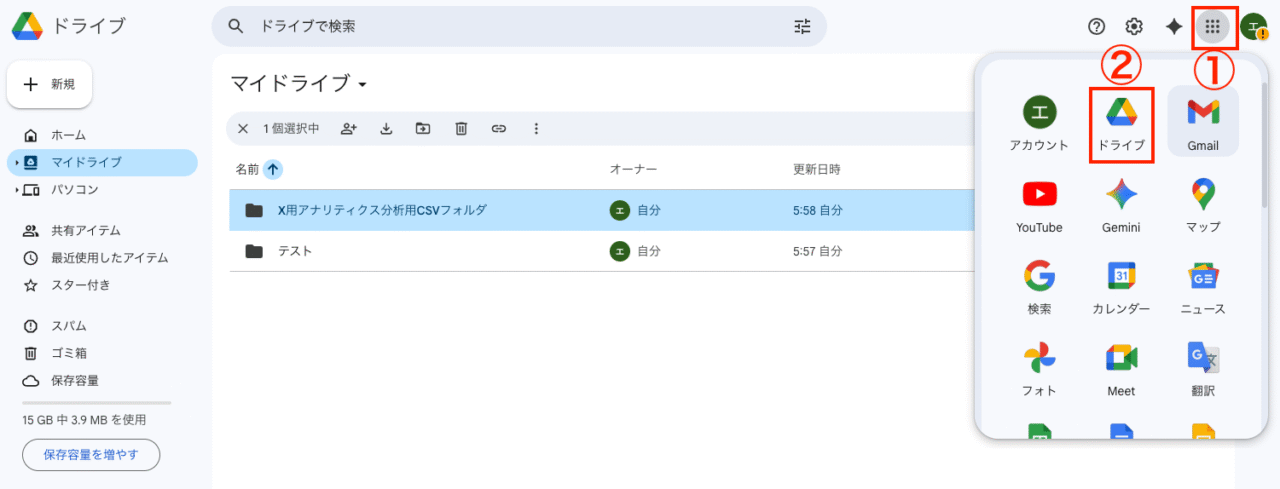The height and width of the screenshot is (489, 1280).
Task: Expand the パソコン tree arrow in sidebar
Action: click(x=17, y=190)
